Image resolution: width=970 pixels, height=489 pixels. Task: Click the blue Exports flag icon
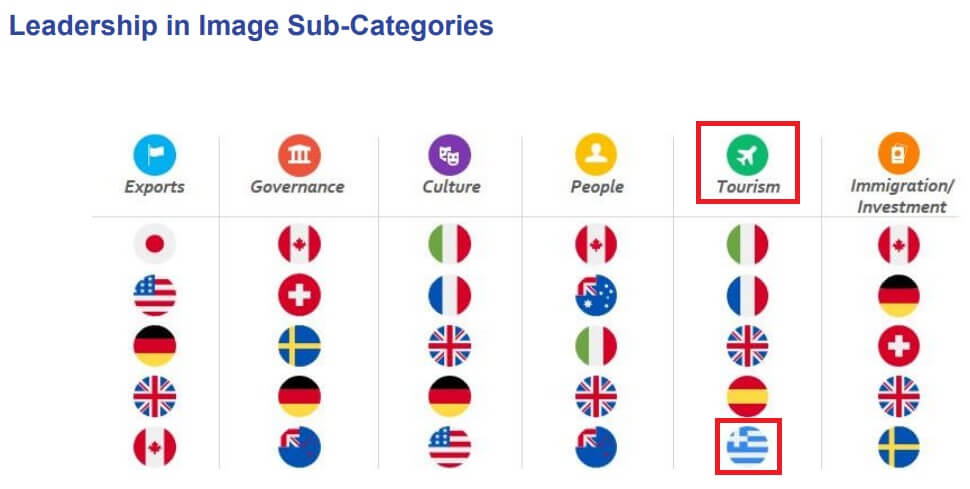[x=155, y=155]
